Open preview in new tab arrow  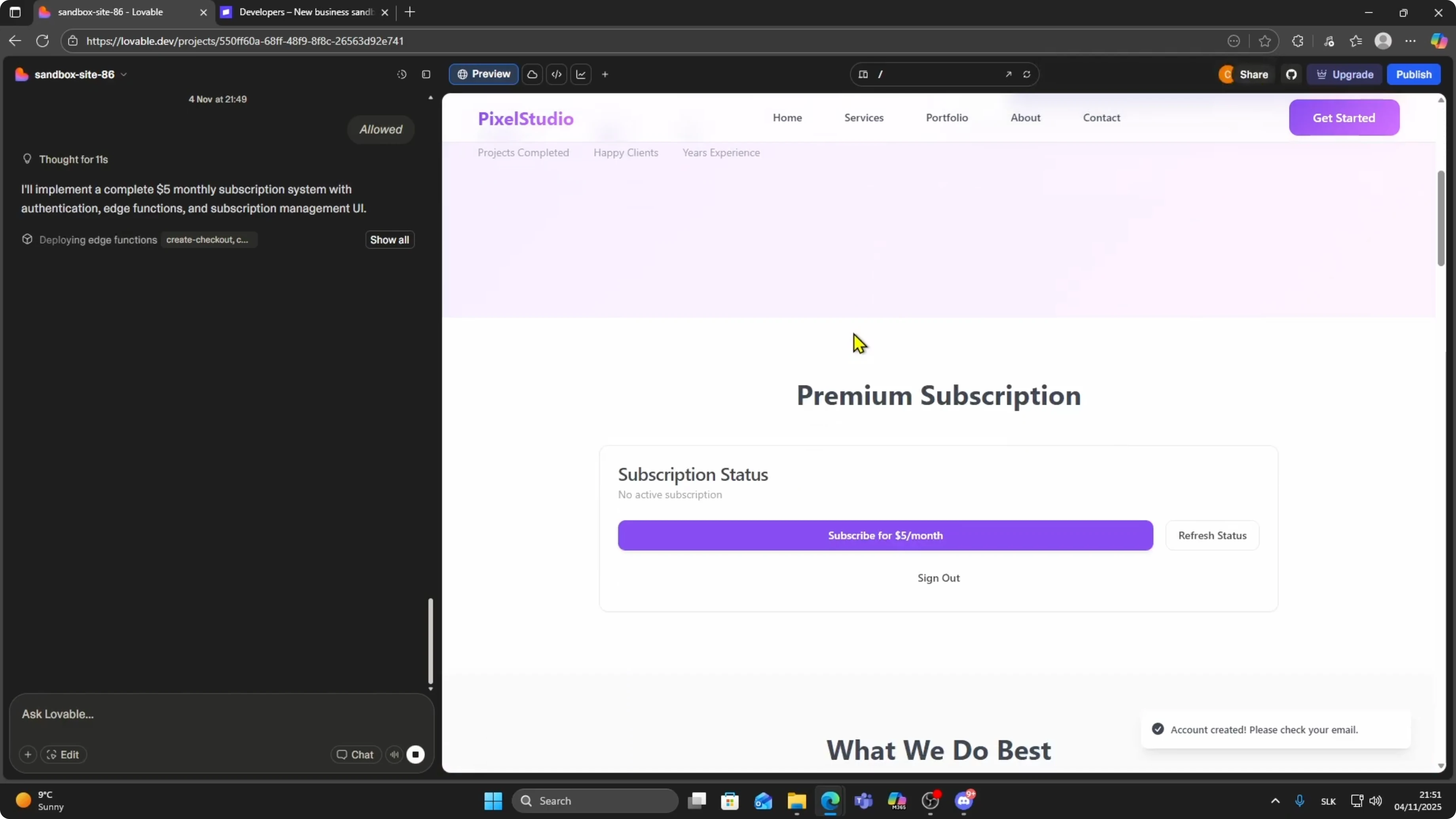(1009, 75)
